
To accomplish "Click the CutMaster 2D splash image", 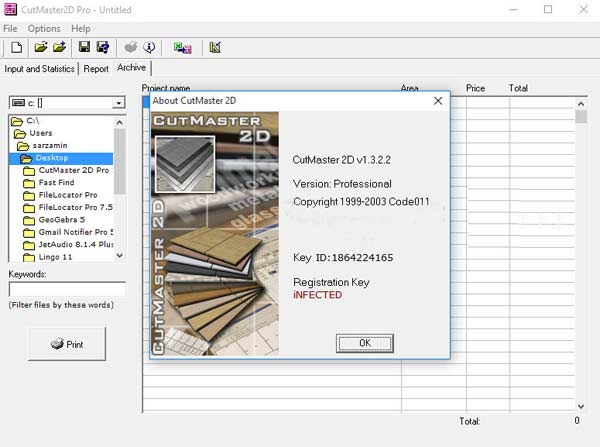I will (x=215, y=233).
